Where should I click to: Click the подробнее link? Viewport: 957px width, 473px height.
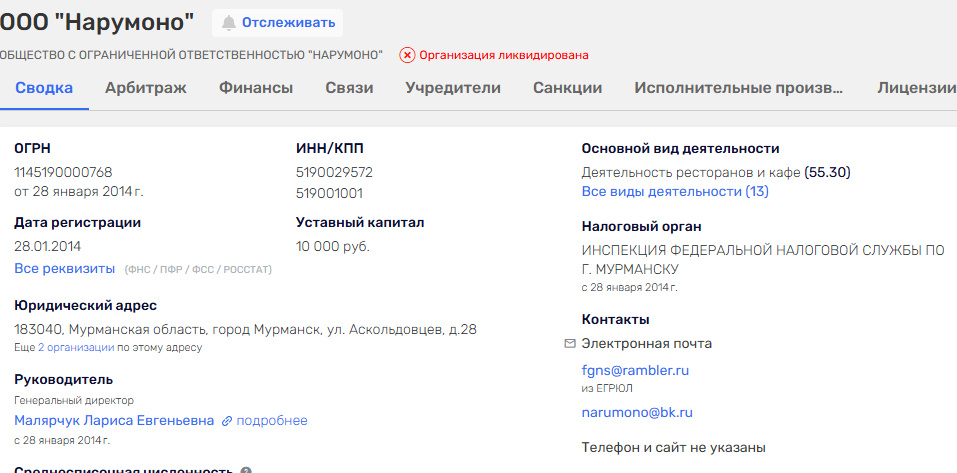click(x=272, y=421)
